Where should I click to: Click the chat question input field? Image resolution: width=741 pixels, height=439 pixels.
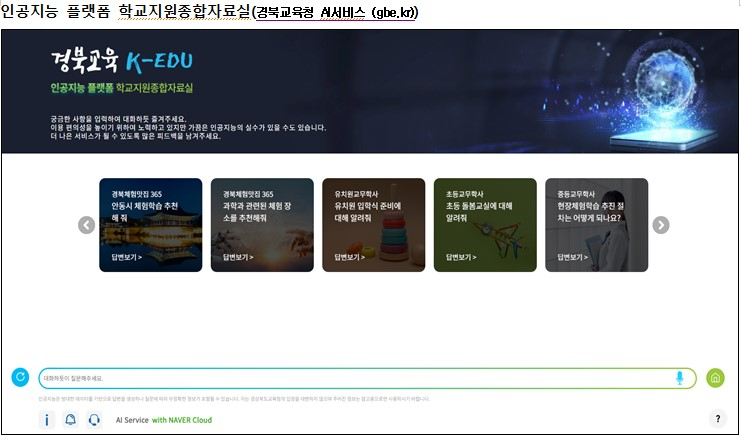coord(350,378)
